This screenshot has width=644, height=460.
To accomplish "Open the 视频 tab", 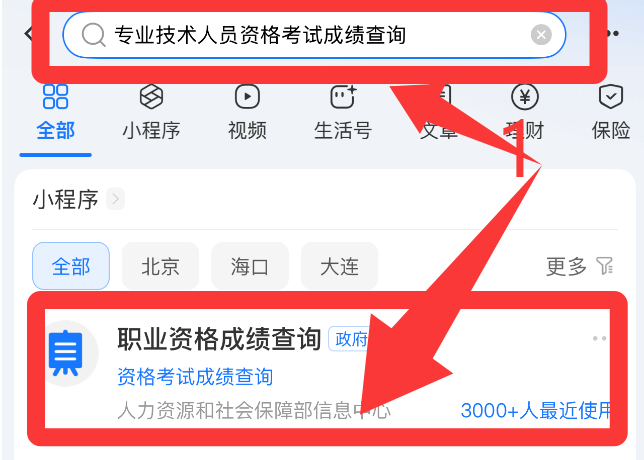I will 247,112.
